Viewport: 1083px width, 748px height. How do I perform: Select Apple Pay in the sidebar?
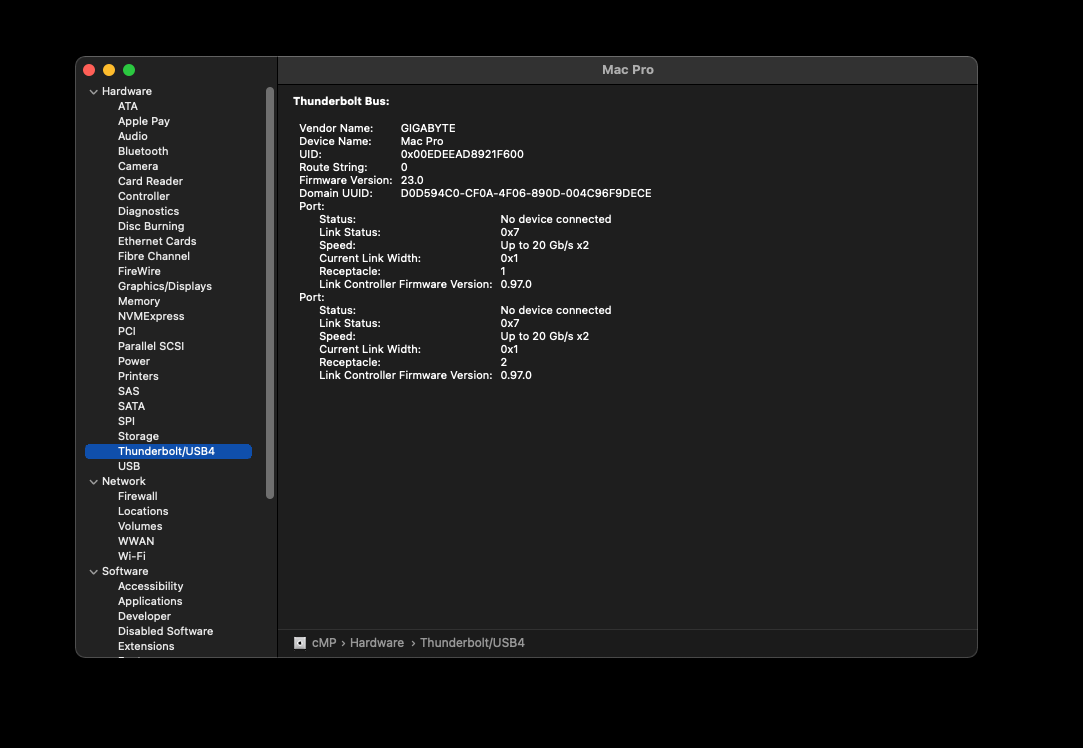click(144, 122)
